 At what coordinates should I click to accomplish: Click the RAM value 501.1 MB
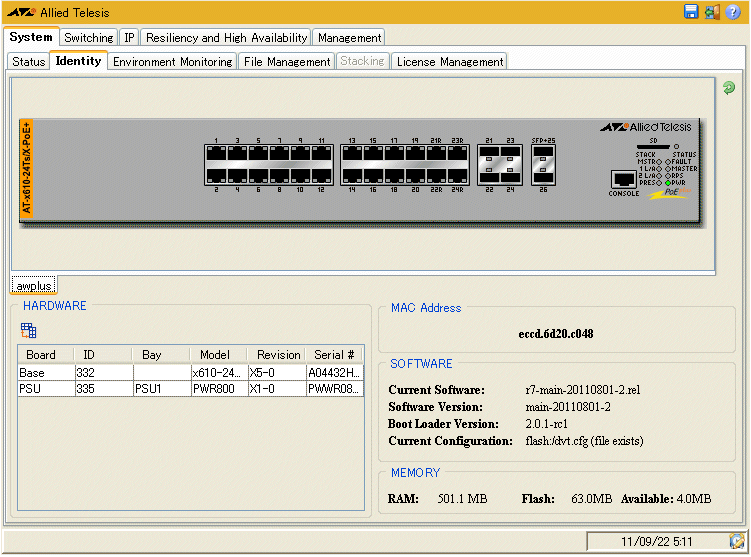tap(462, 499)
